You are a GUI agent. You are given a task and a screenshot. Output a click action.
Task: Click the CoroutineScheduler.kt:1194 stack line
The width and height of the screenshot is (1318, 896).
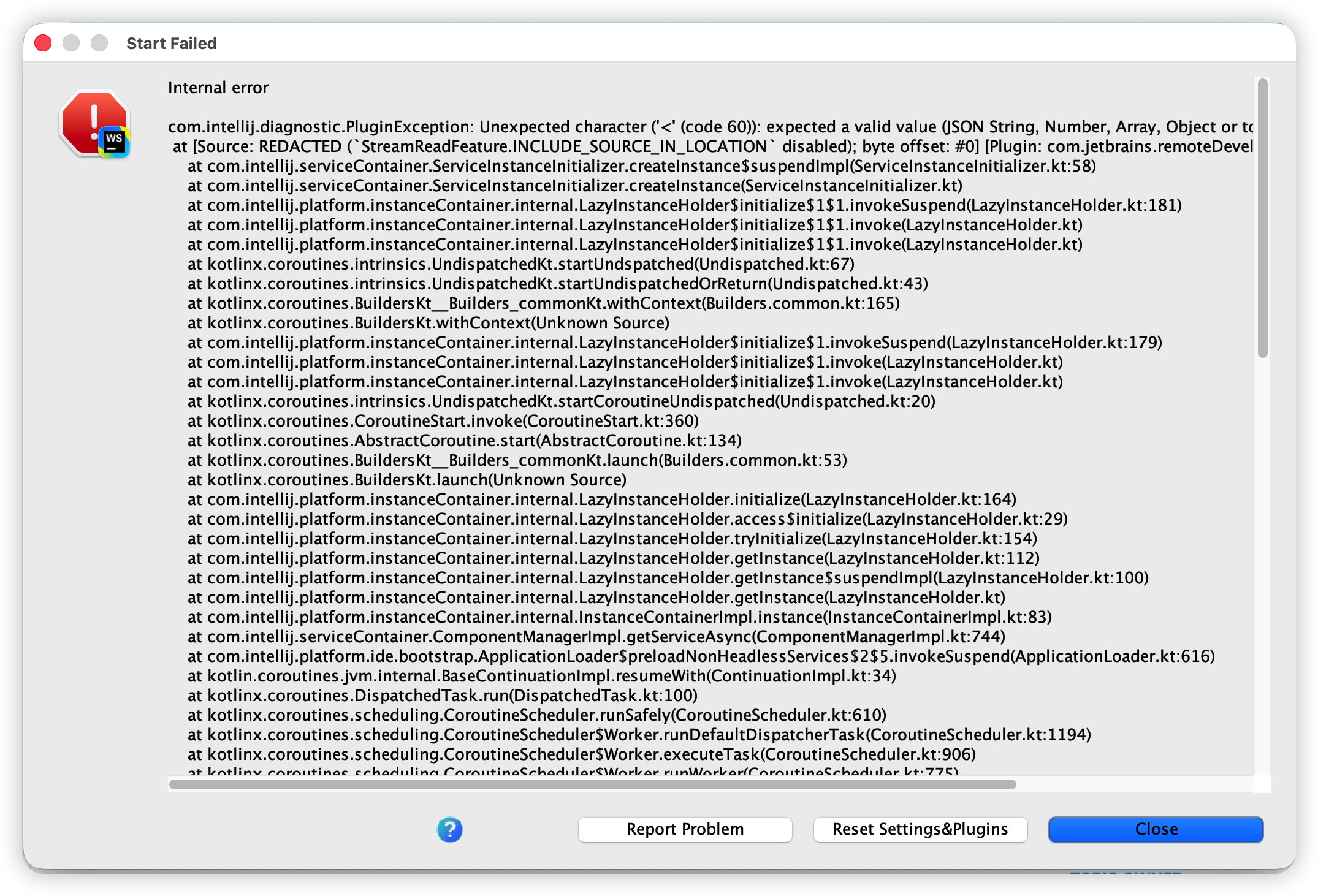point(639,735)
